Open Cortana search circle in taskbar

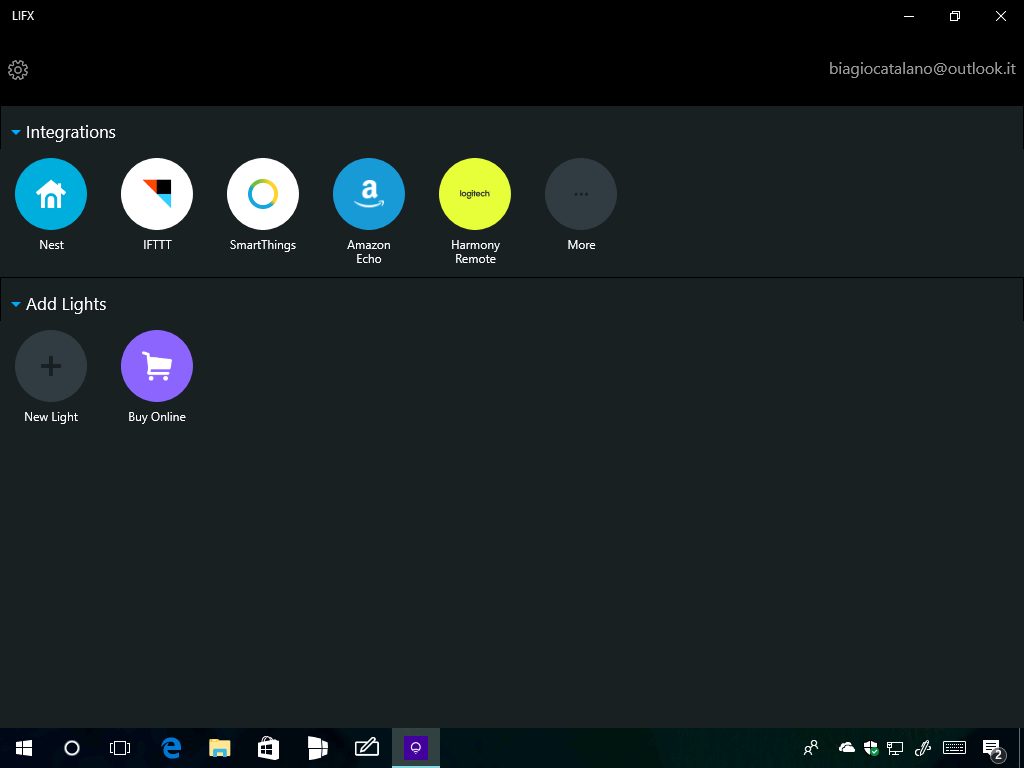point(72,748)
